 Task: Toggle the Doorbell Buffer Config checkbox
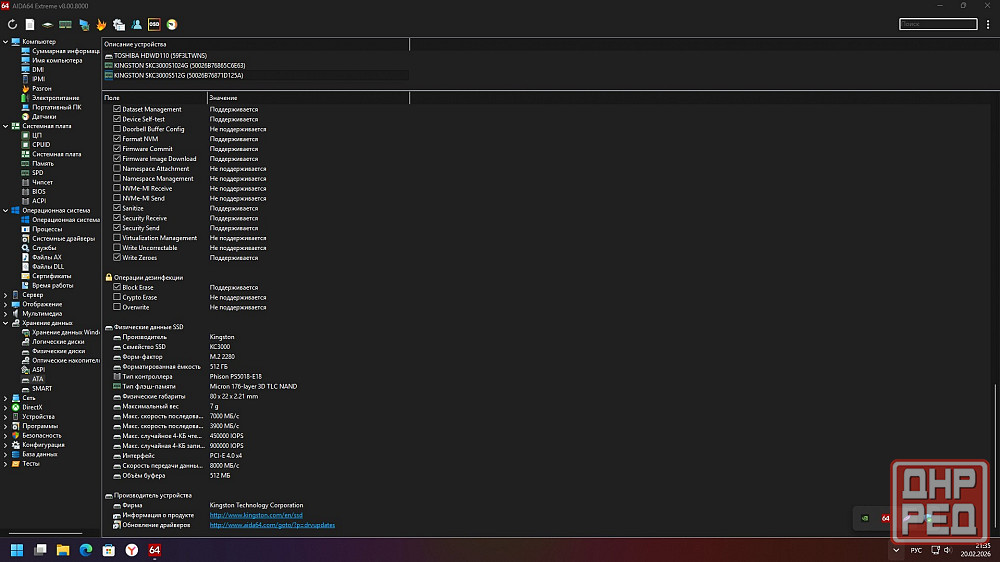pos(117,129)
